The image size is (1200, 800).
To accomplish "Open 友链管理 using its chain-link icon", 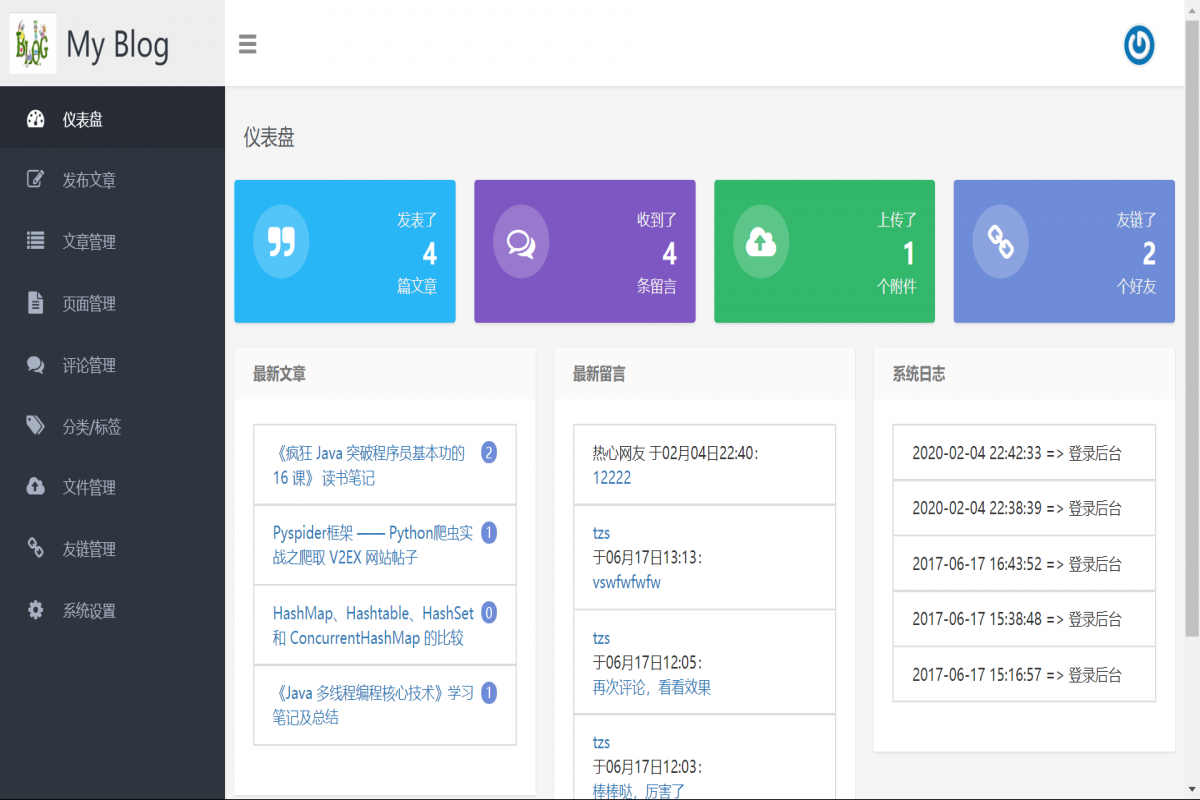I will coord(36,548).
